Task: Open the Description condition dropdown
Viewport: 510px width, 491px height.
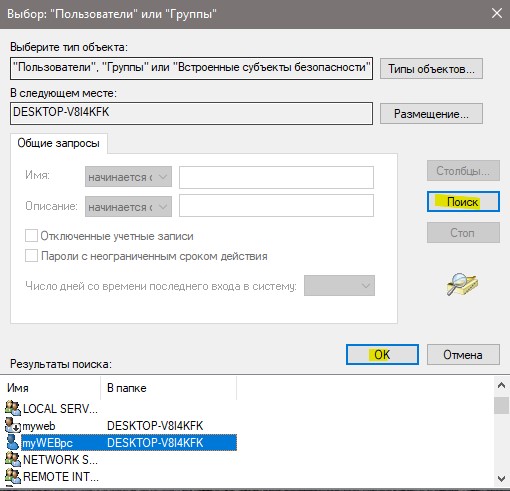Action: point(128,207)
